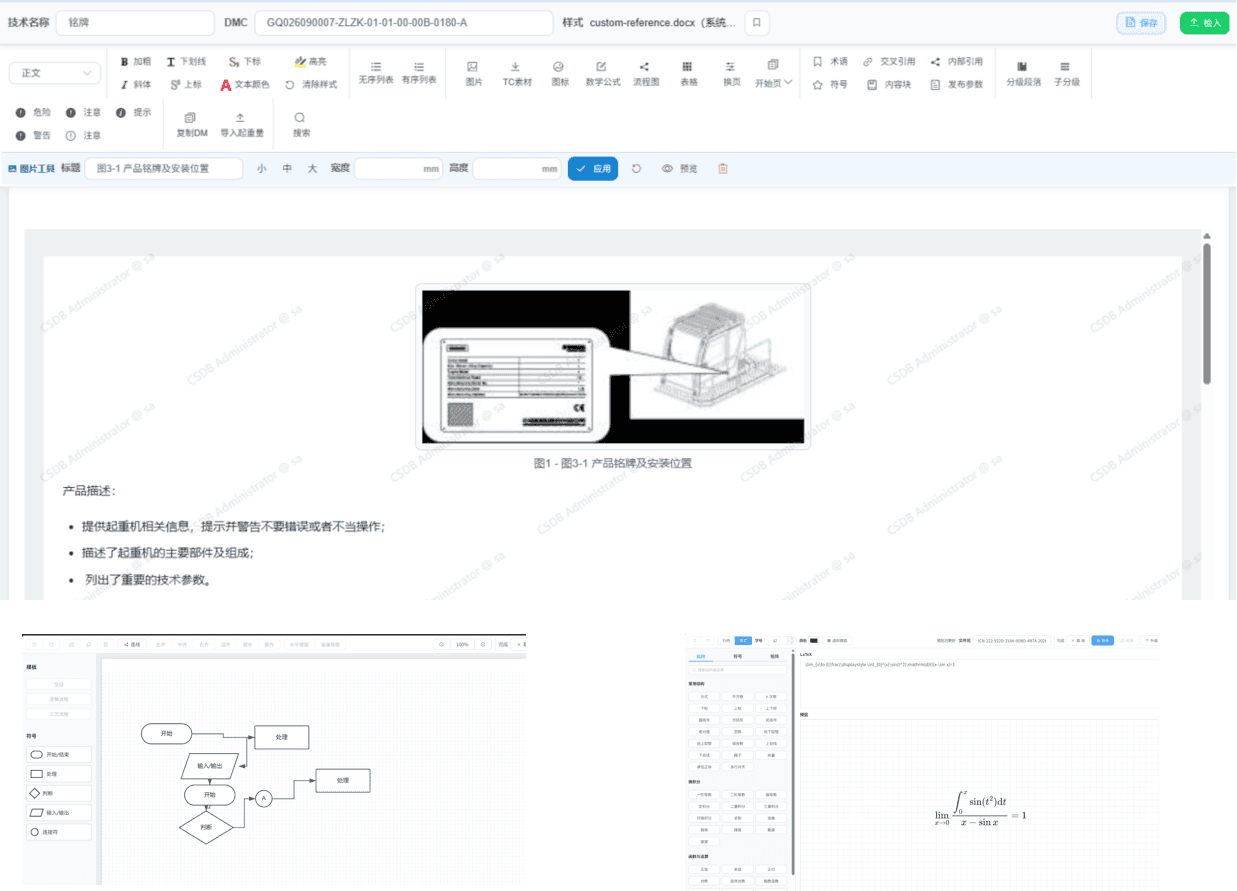Viewport: 1237px width, 891px height.
Task: Insert a 警告 warning notice
Action: point(33,135)
